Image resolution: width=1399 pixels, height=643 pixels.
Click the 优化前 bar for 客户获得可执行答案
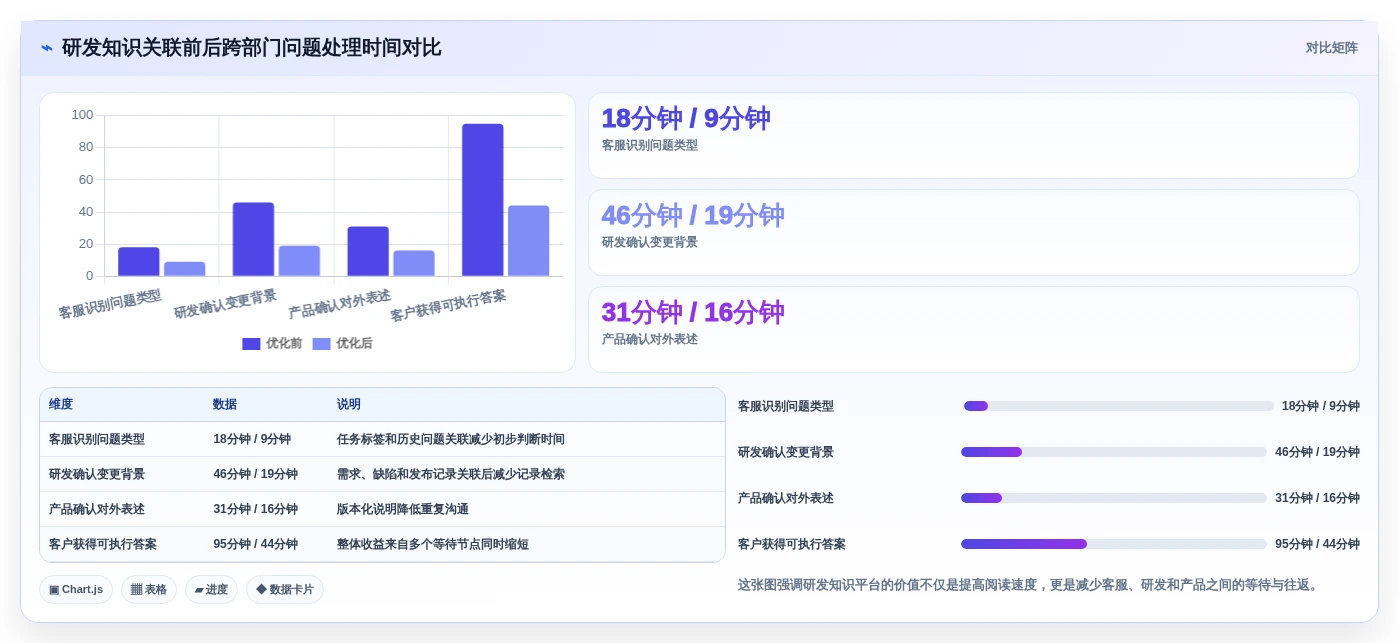pyautogui.click(x=482, y=200)
